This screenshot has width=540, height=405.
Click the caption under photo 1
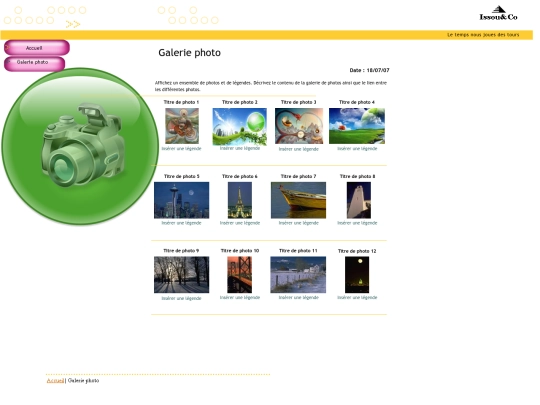point(181,149)
